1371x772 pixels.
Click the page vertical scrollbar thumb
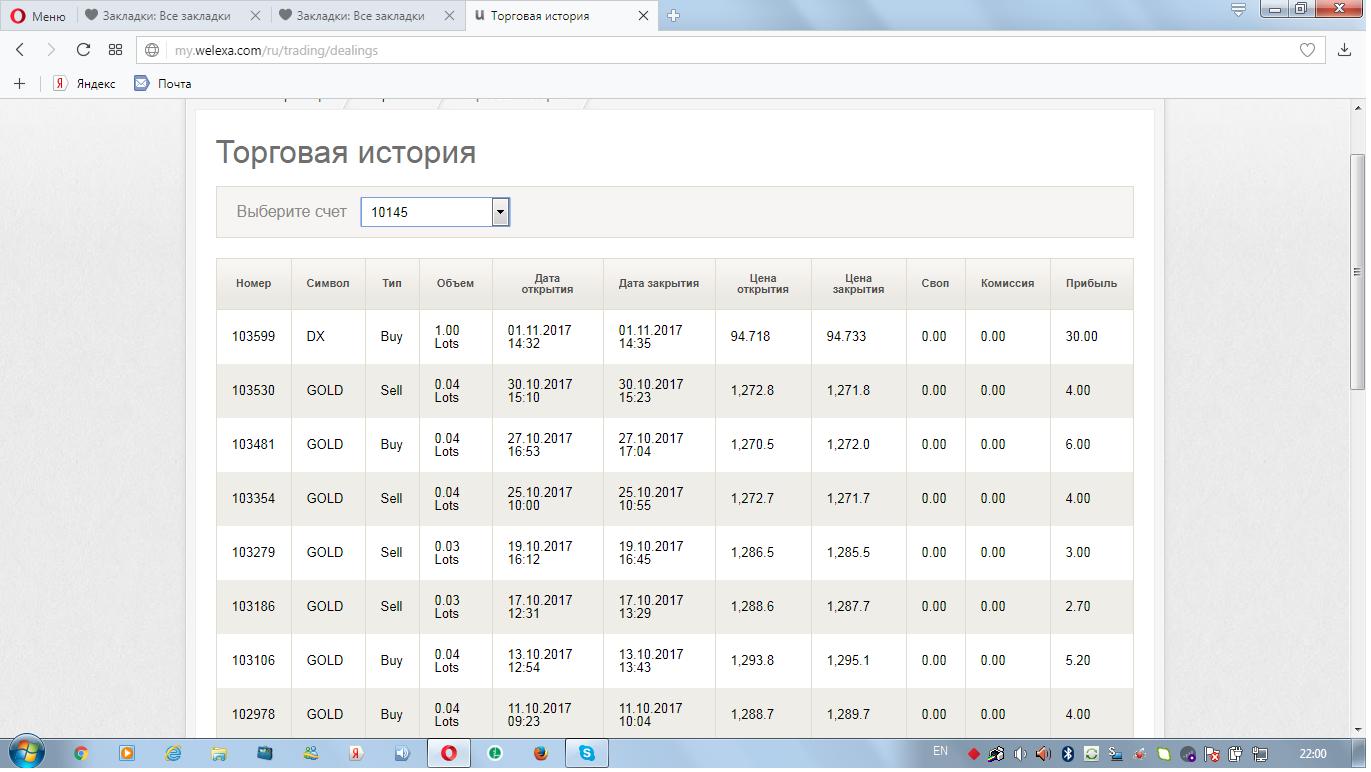pos(1357,270)
